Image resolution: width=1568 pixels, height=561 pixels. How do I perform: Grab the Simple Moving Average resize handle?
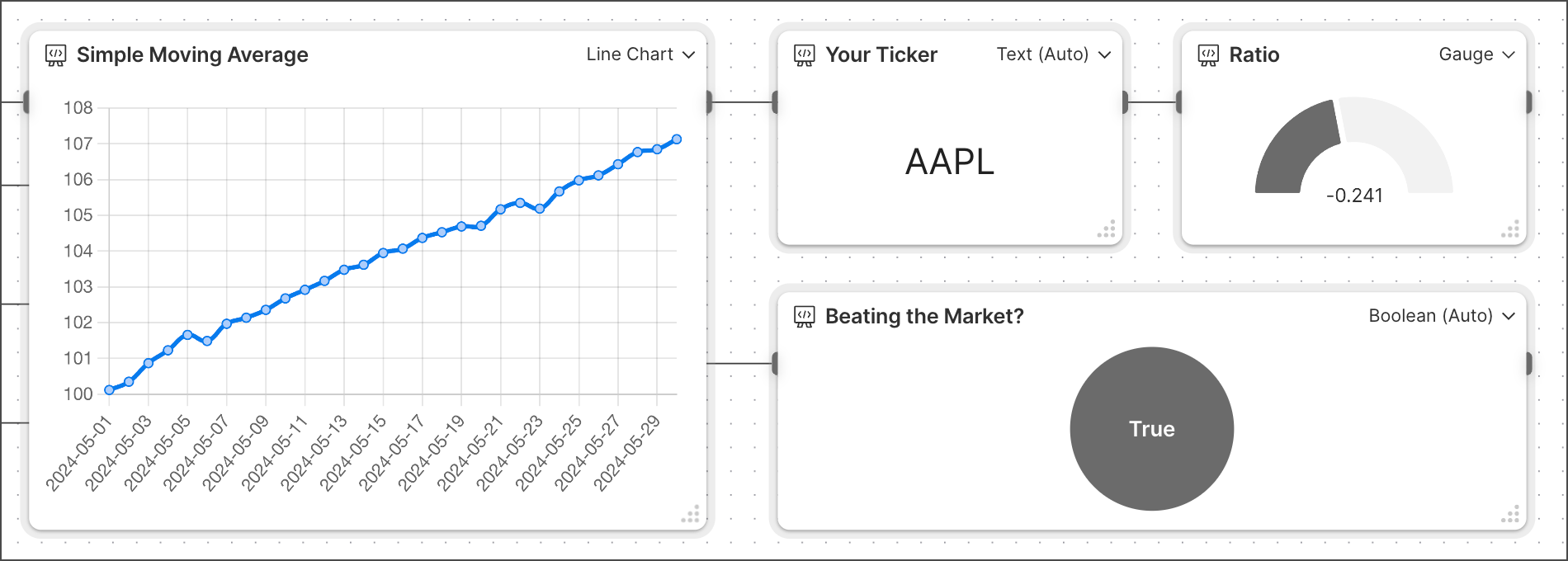[691, 514]
